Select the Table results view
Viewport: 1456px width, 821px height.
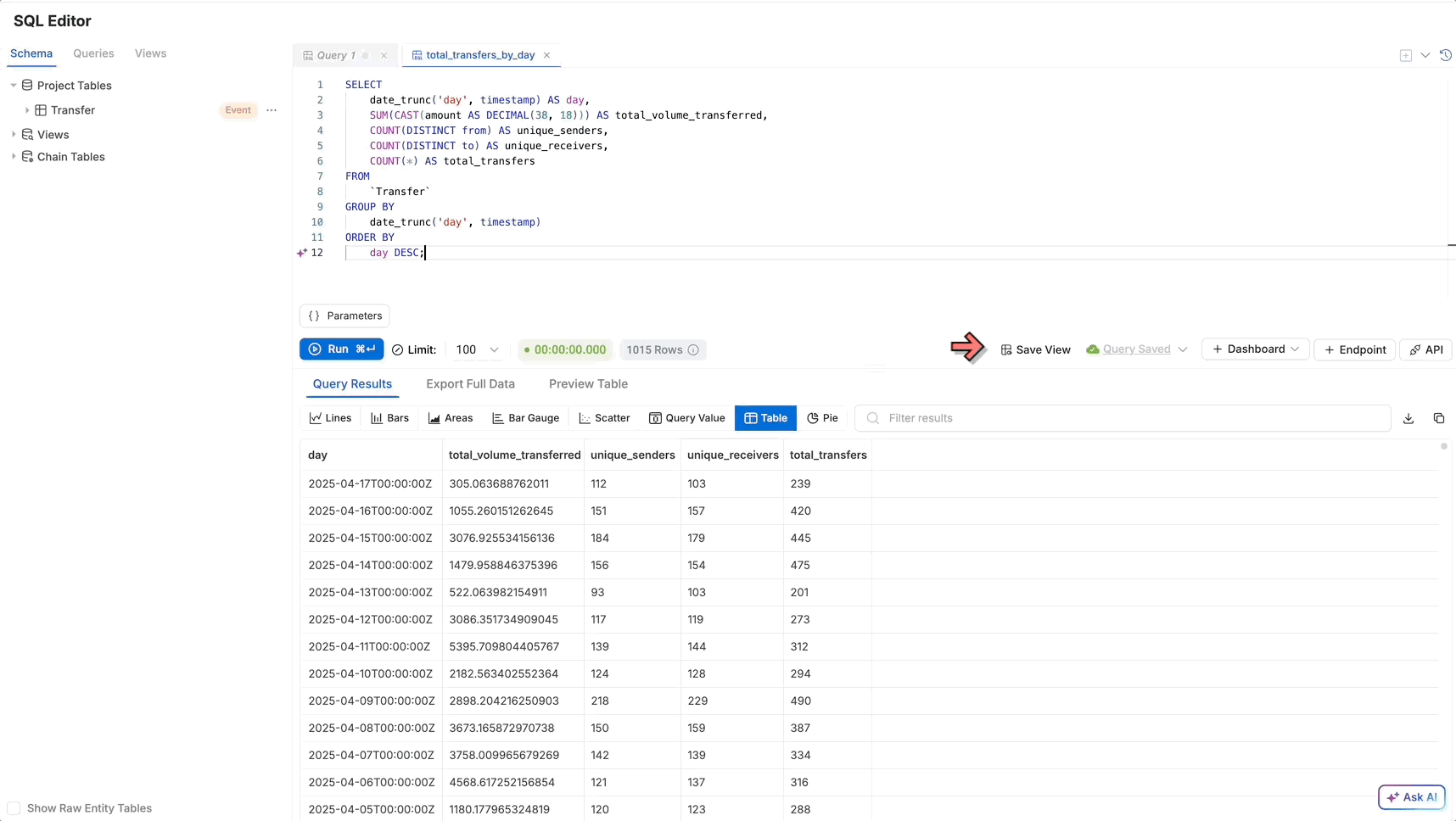coord(765,418)
